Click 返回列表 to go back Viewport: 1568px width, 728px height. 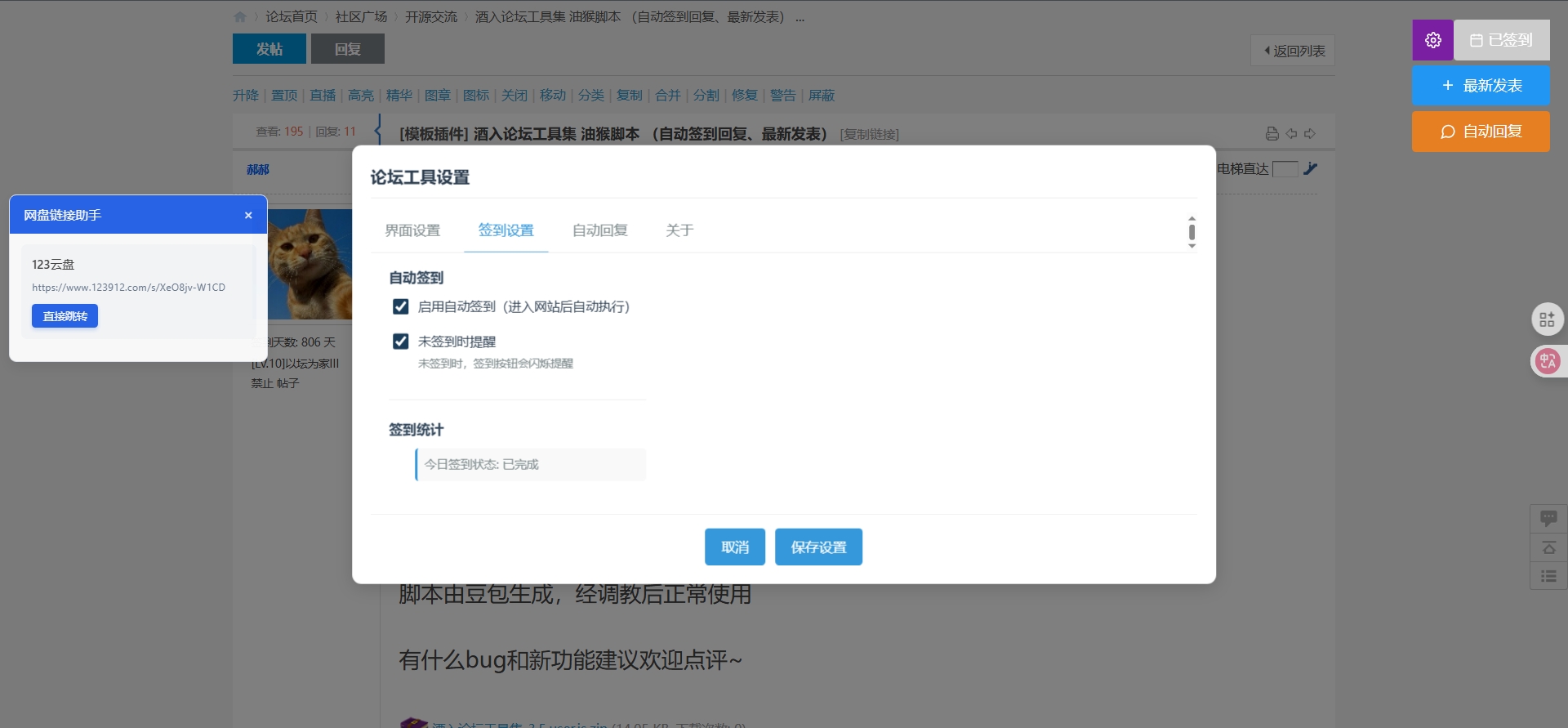coord(1293,51)
